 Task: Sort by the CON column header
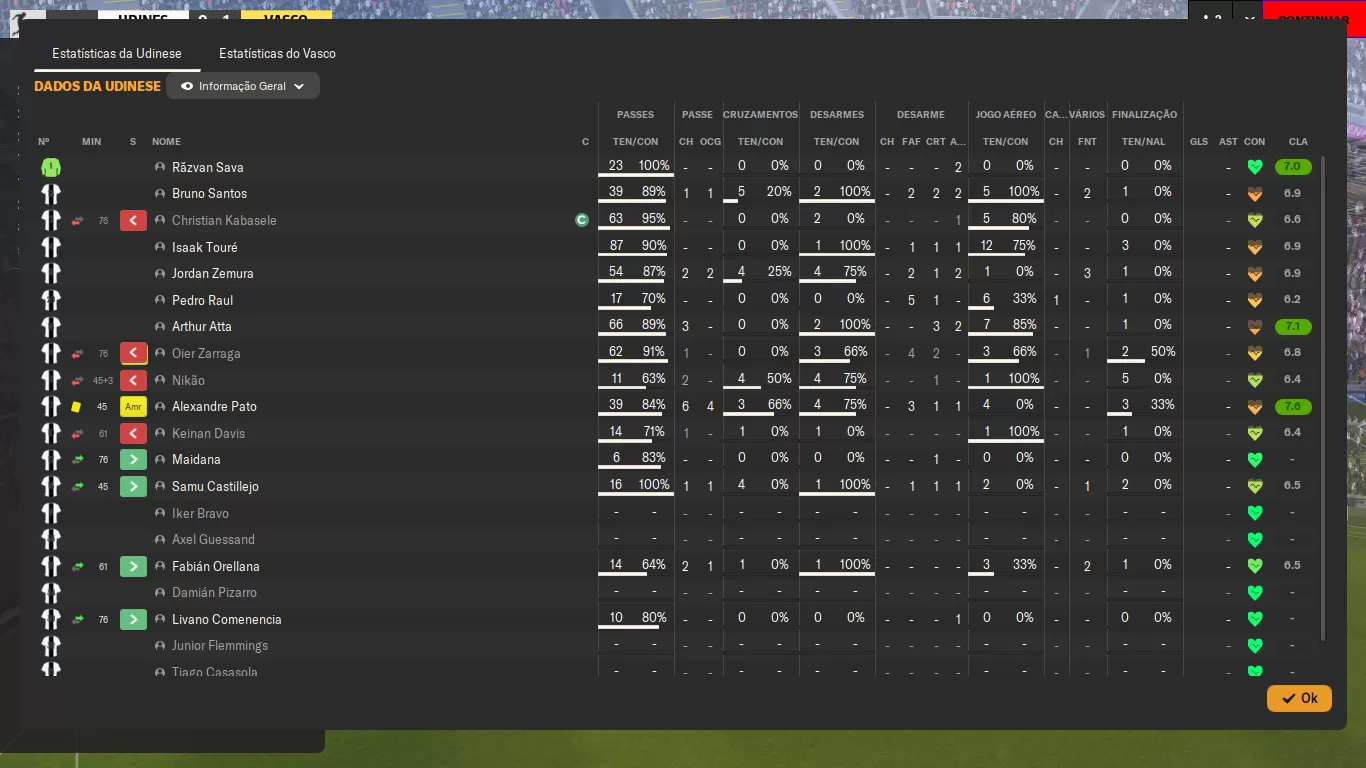1255,142
